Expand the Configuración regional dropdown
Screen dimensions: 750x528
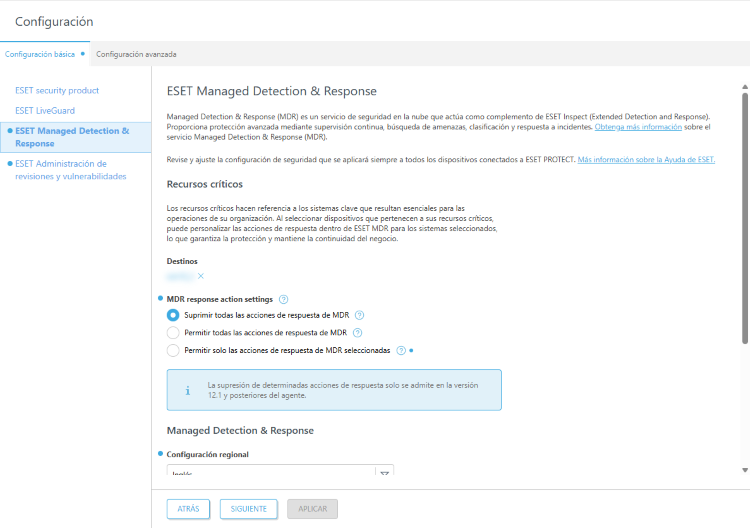click(x=384, y=473)
